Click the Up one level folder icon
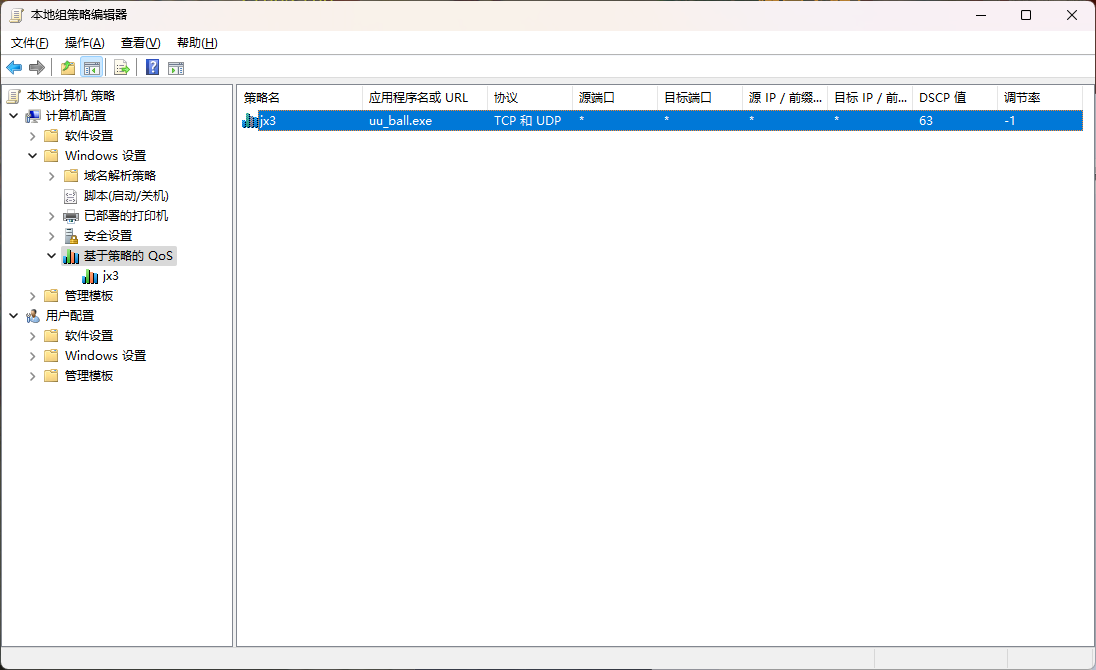The height and width of the screenshot is (670, 1096). 68,68
